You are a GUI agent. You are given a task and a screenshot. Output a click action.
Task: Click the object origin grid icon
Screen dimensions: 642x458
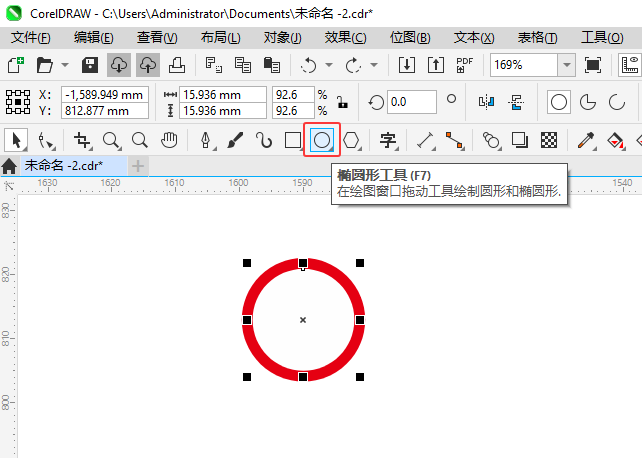18,102
